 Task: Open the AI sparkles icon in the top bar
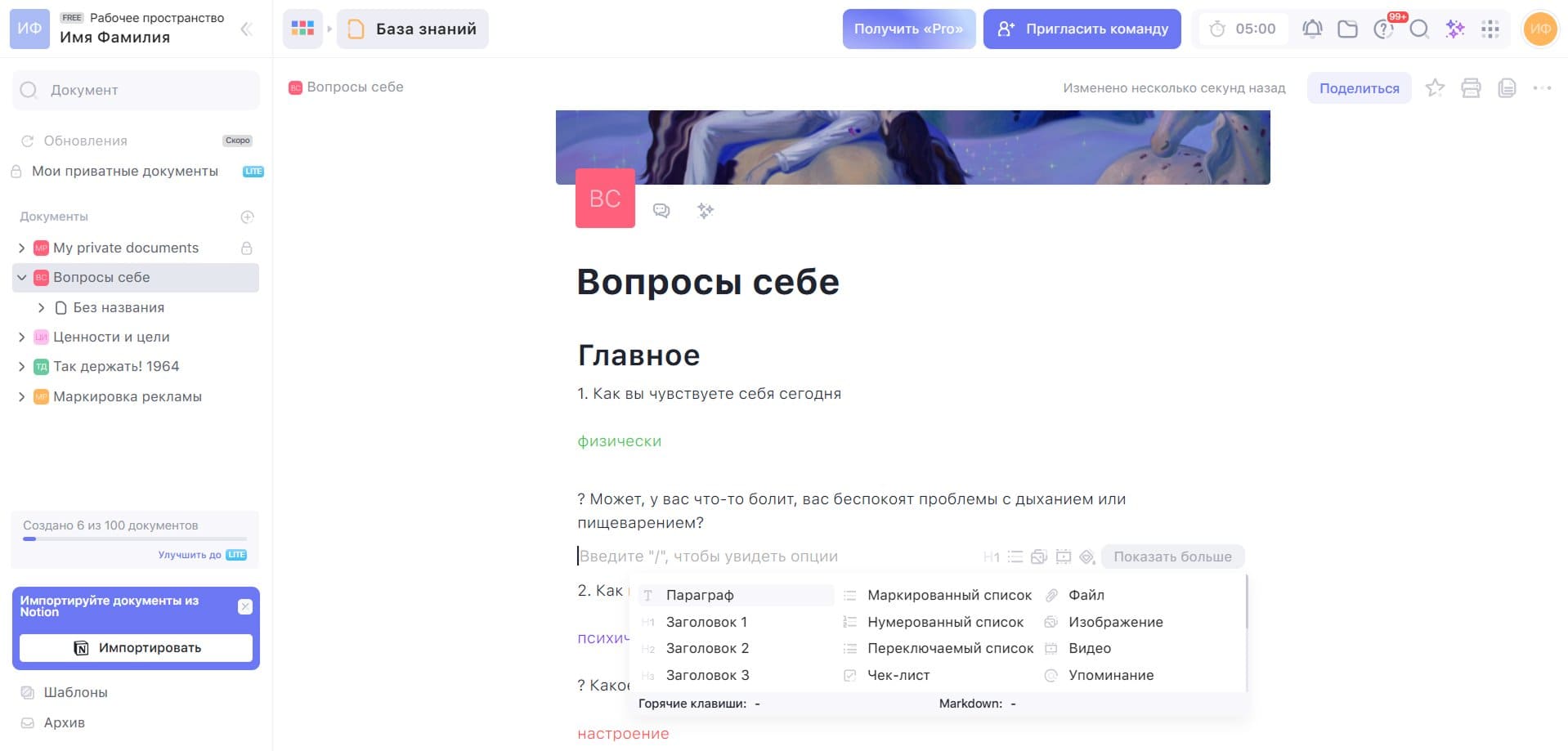click(x=1454, y=29)
